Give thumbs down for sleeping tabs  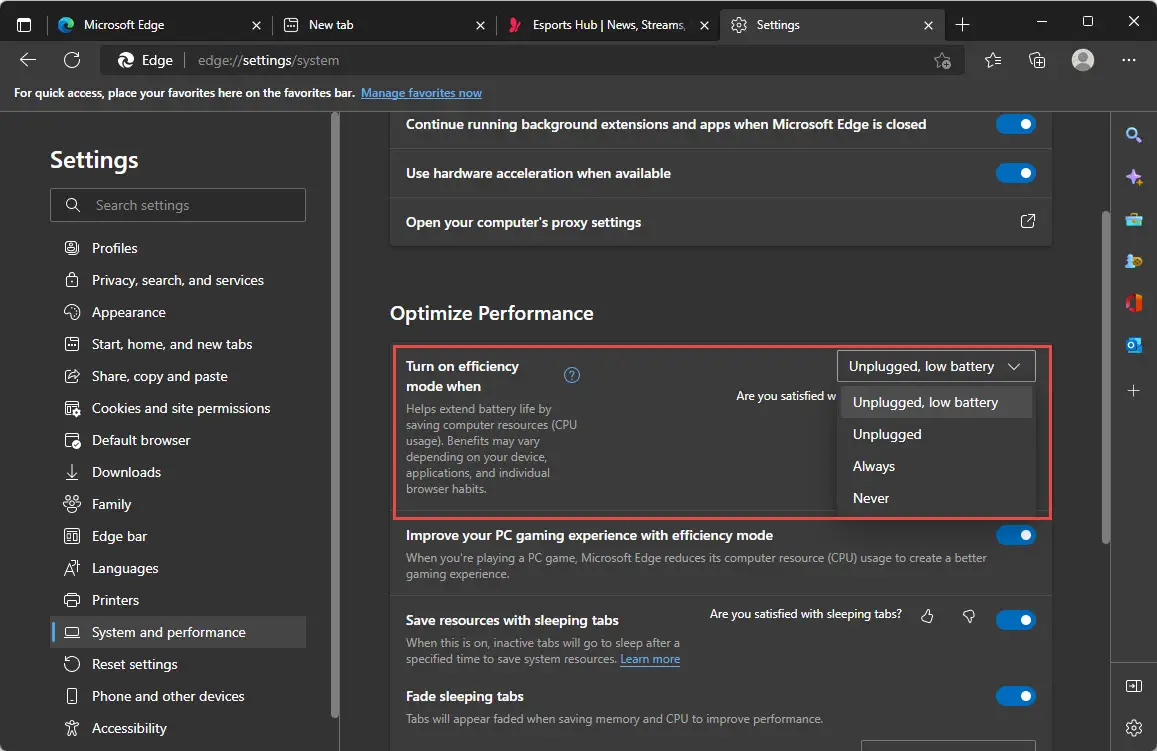pyautogui.click(x=969, y=616)
